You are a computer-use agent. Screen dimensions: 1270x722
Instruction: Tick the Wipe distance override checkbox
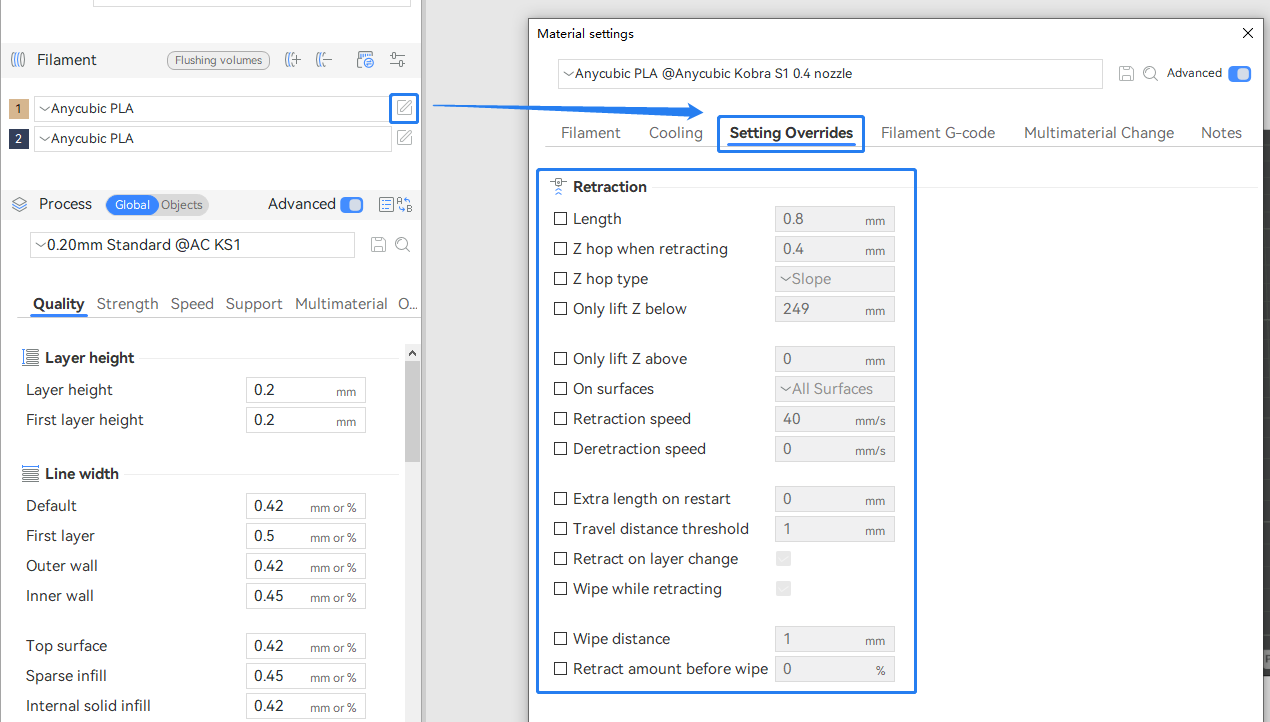pos(560,639)
